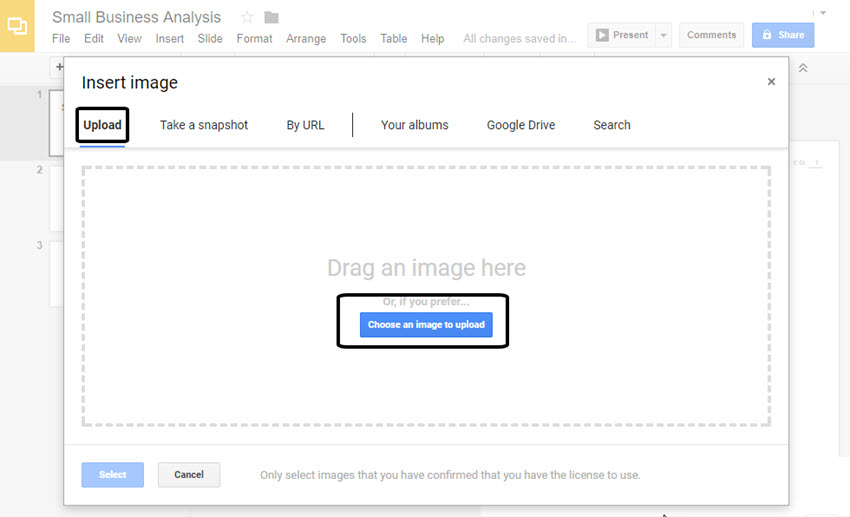Click the Small Business Analysis title
Screen dimensions: 850x517
[x=137, y=17]
